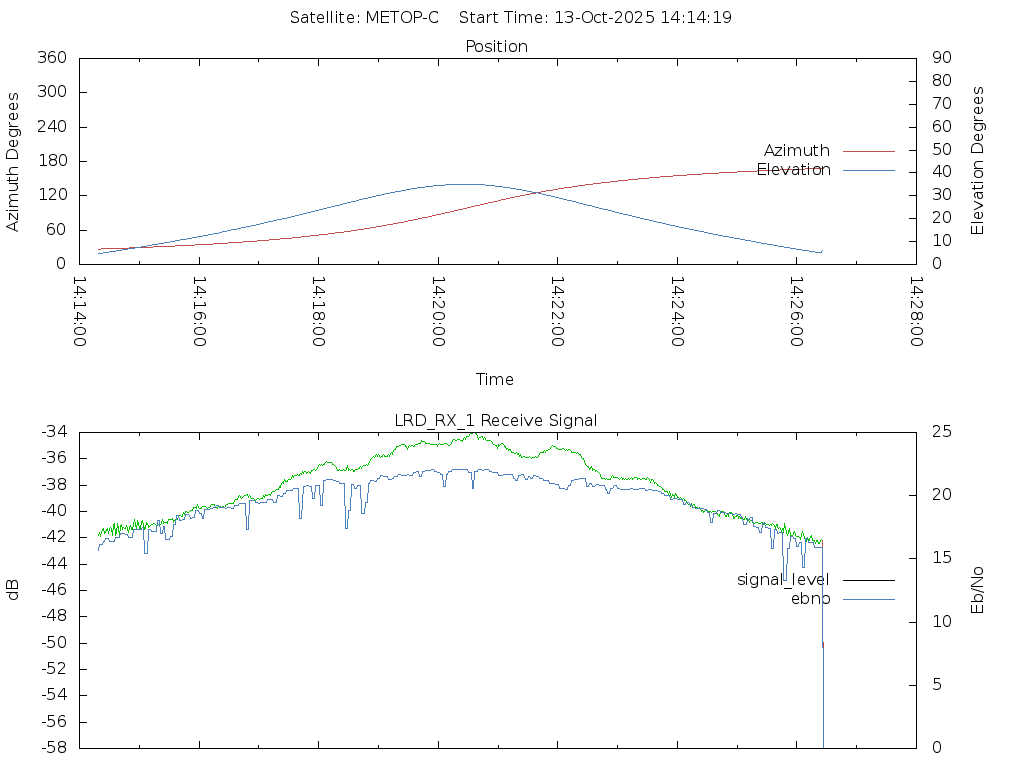Click the Position chart title
This screenshot has height=768, width=1024.
497,46
